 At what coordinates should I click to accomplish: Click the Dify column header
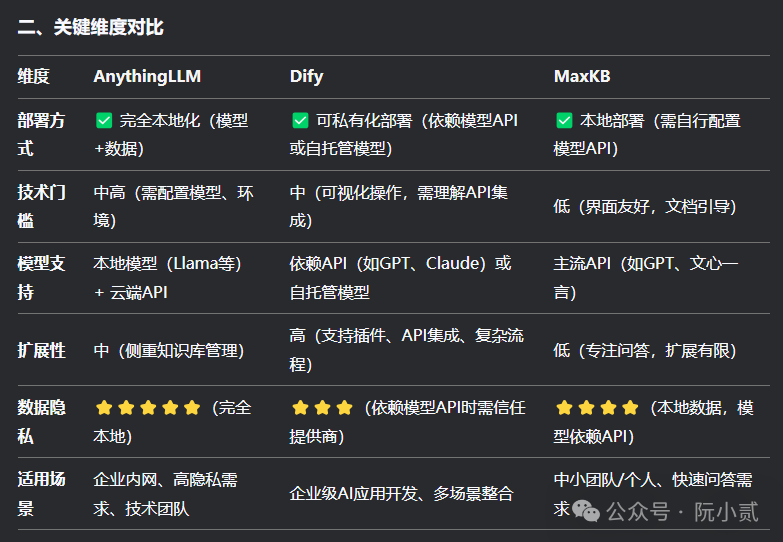[x=307, y=76]
